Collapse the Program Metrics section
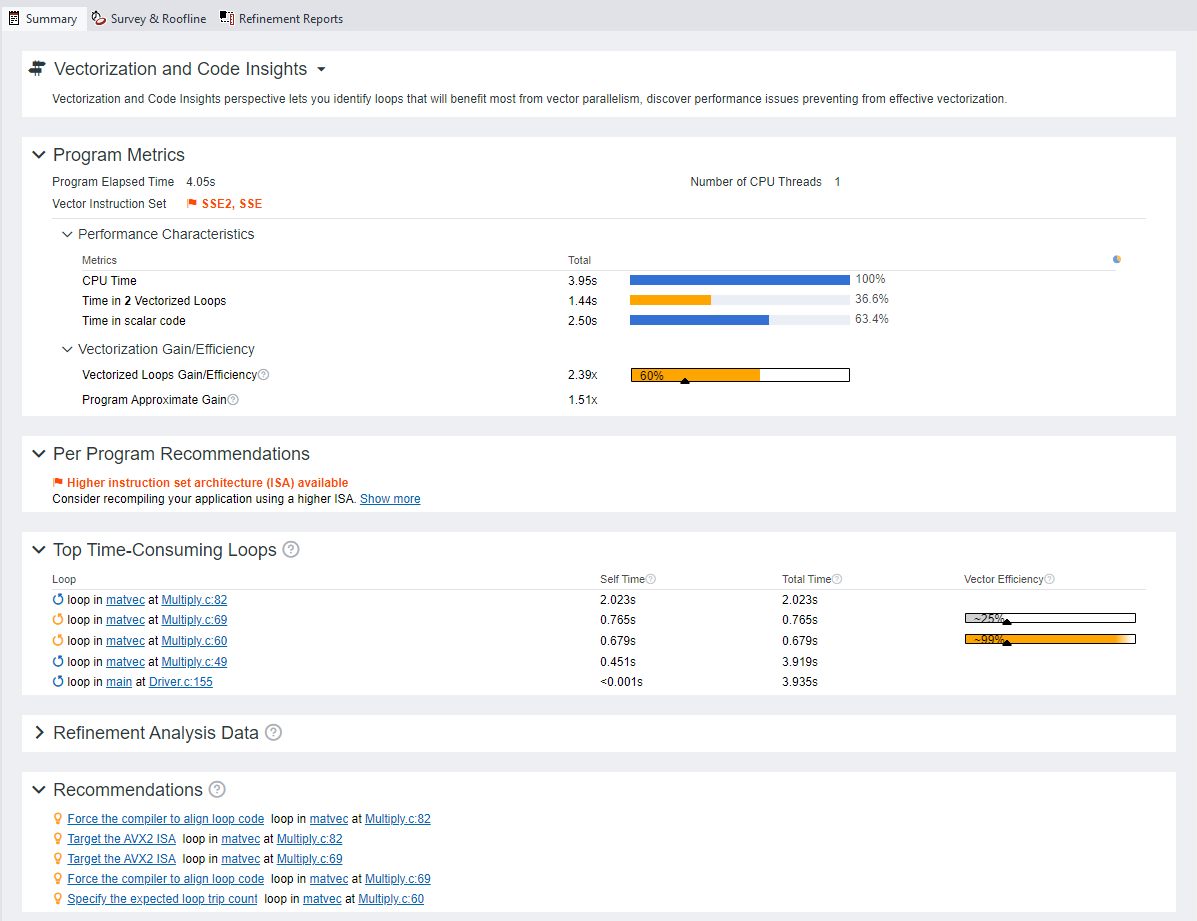Viewport: 1197px width, 921px height. coord(39,155)
